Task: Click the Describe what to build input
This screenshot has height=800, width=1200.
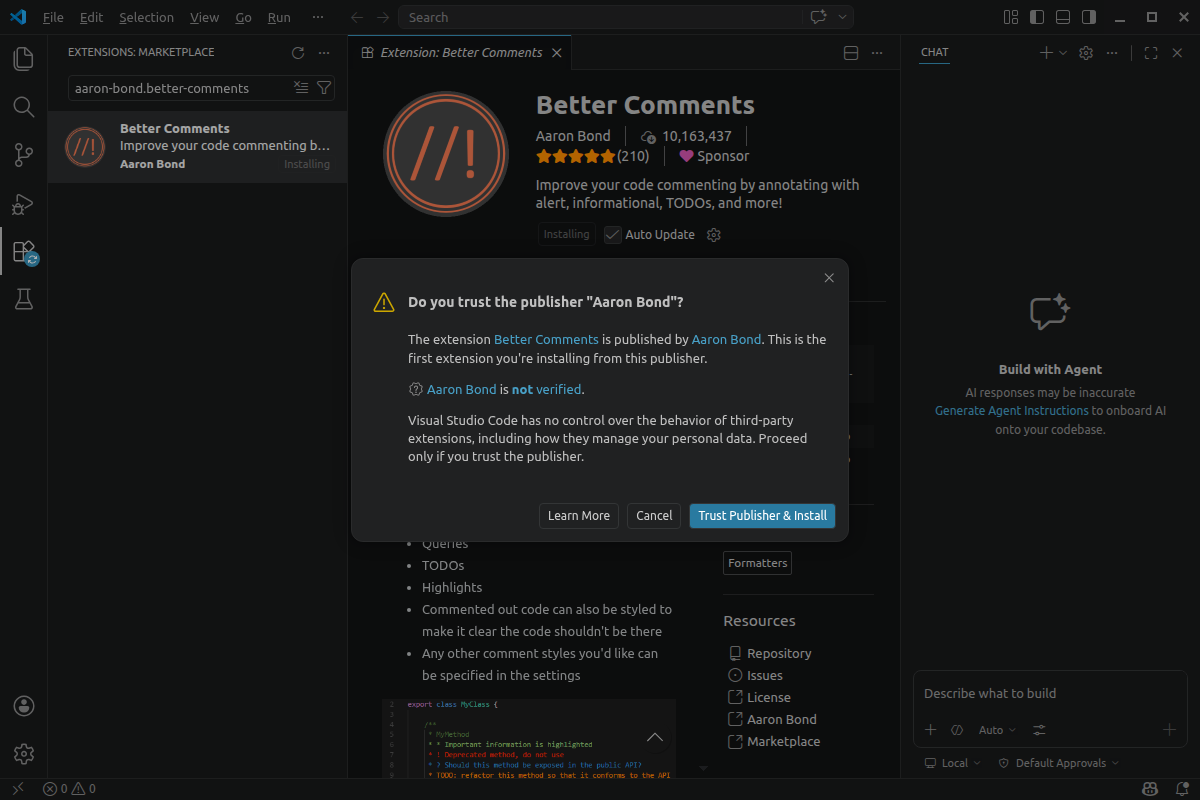Action: (1050, 693)
